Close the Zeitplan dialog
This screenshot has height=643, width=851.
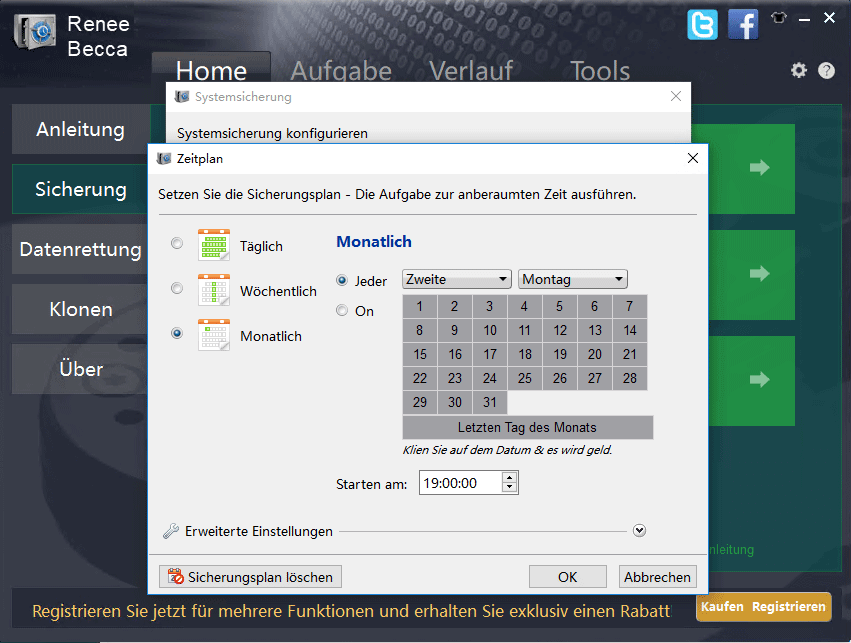[693, 158]
